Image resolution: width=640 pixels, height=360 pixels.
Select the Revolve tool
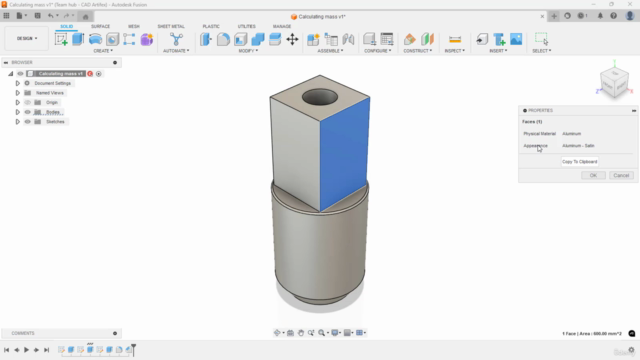95,39
